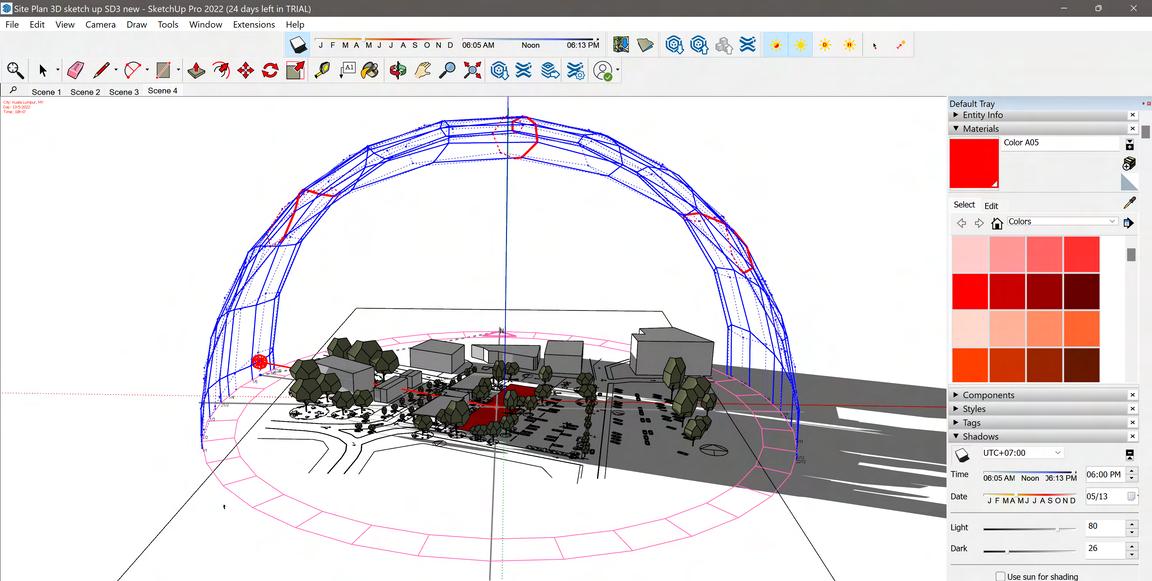Switch to Scene 2 tab
Viewport: 1152px width, 581px height.
point(85,92)
